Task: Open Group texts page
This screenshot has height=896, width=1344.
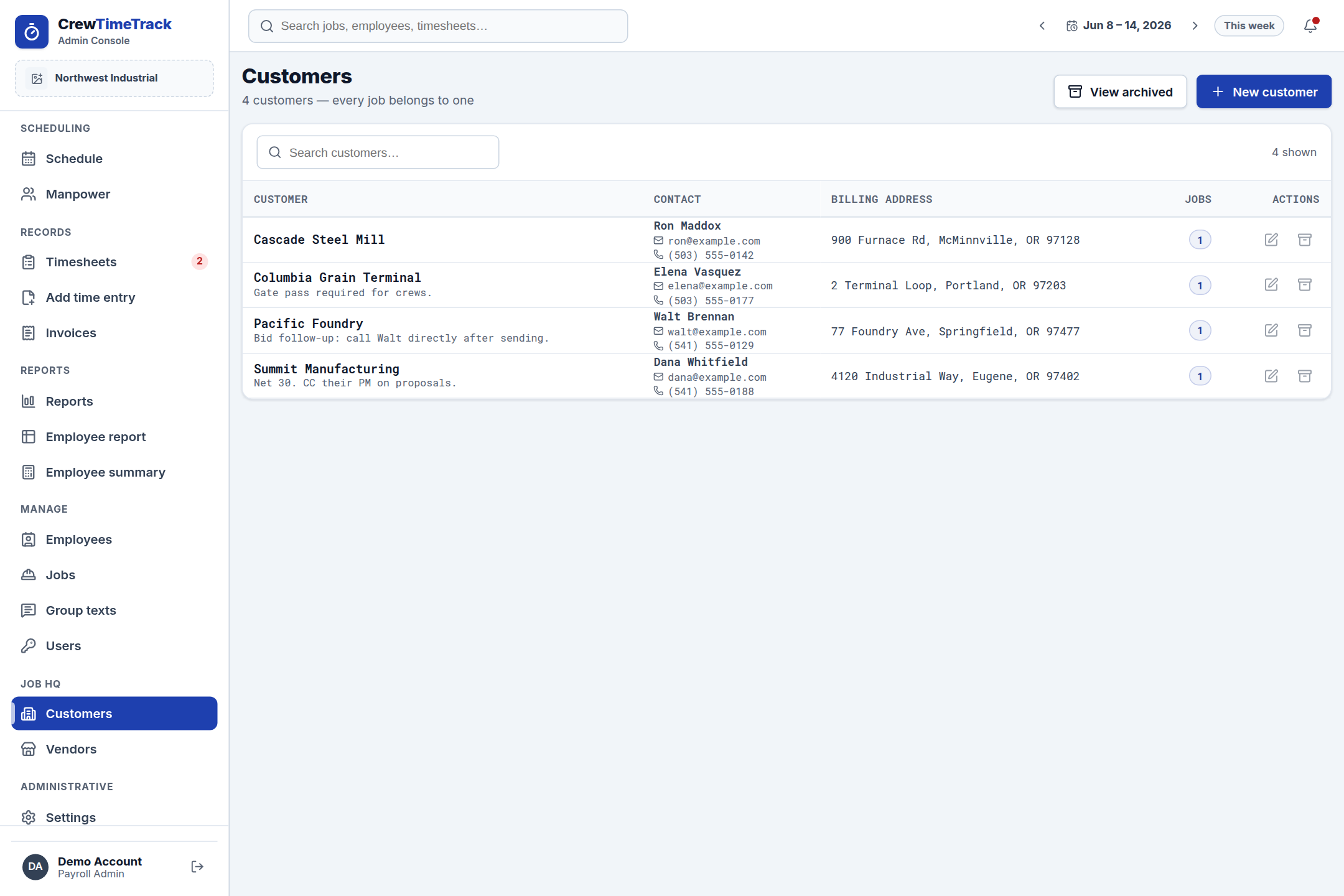Action: coord(114,610)
